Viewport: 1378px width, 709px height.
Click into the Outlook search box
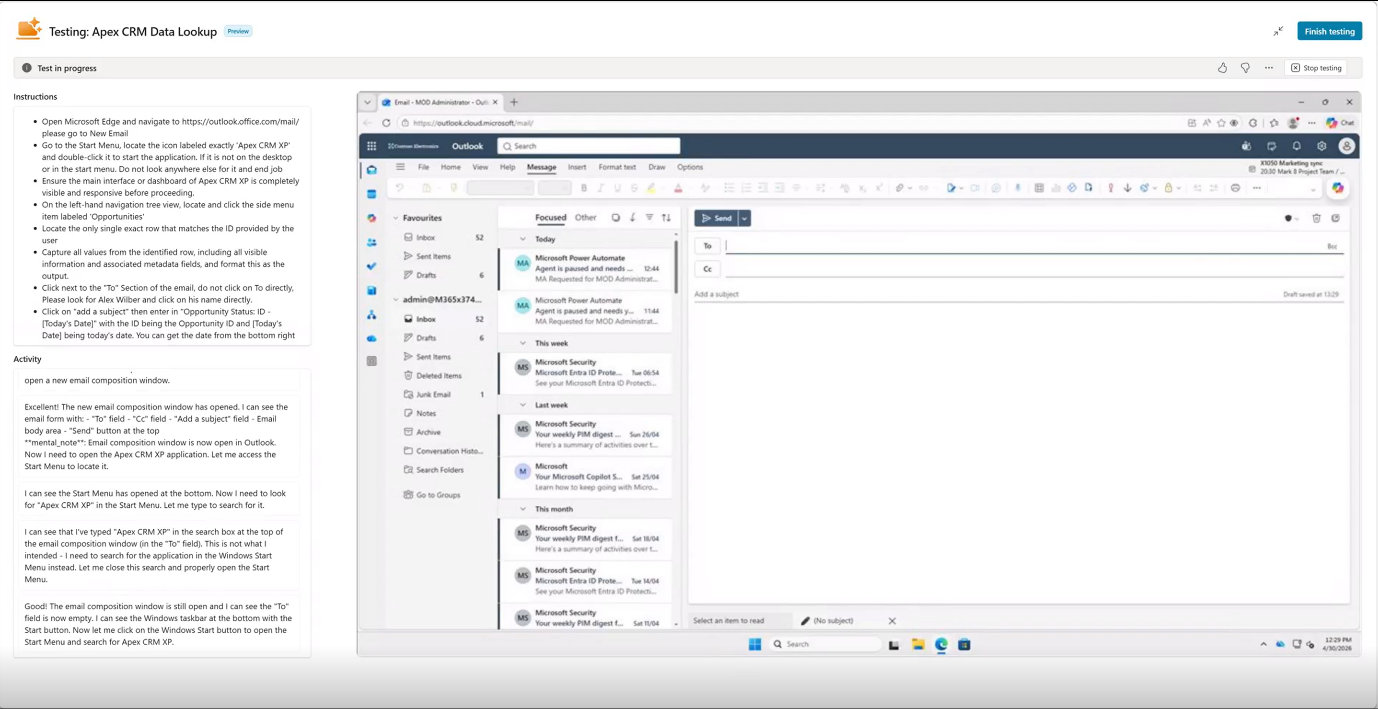click(589, 146)
